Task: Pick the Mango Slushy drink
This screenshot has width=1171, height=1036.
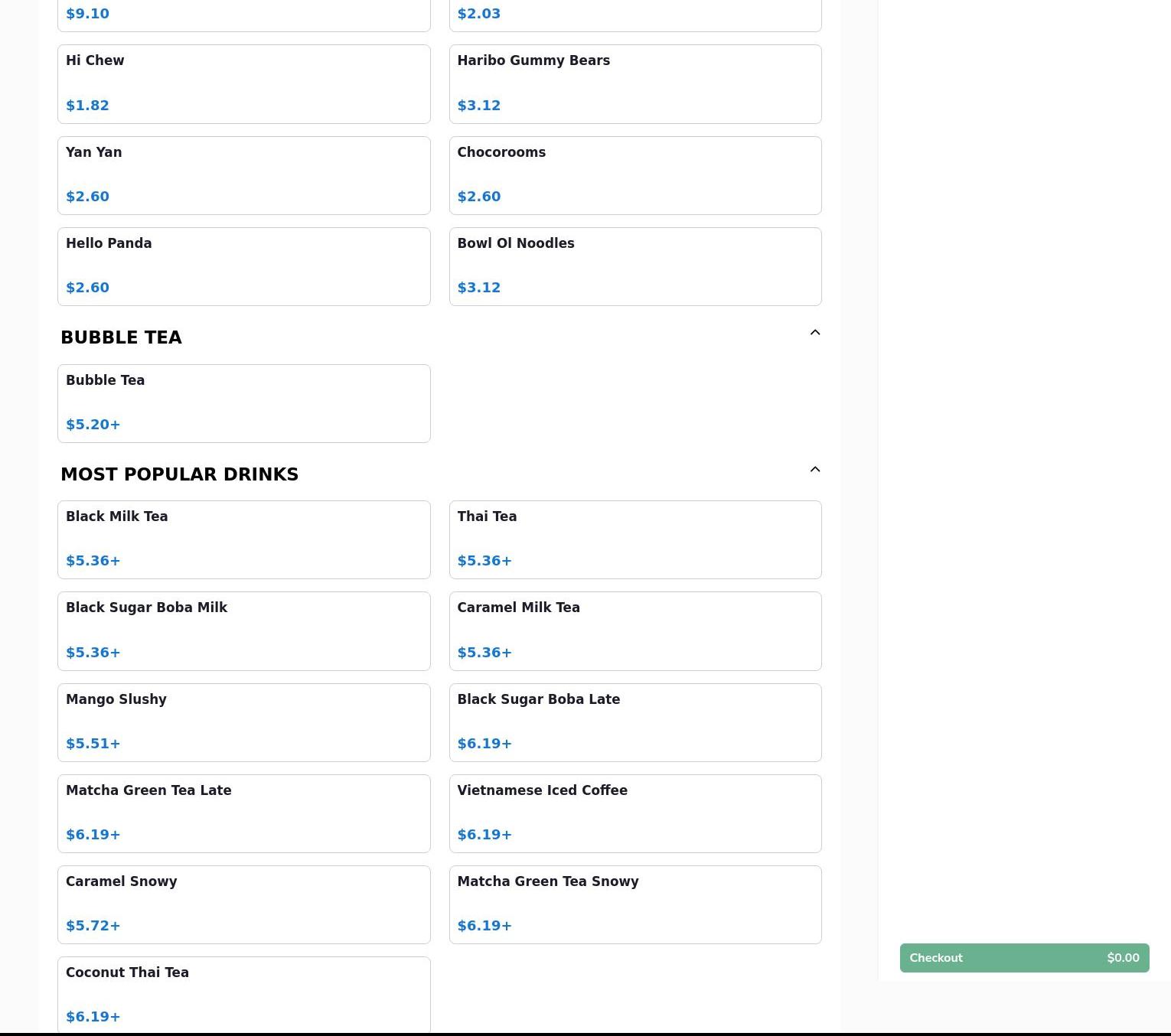Action: coord(243,722)
